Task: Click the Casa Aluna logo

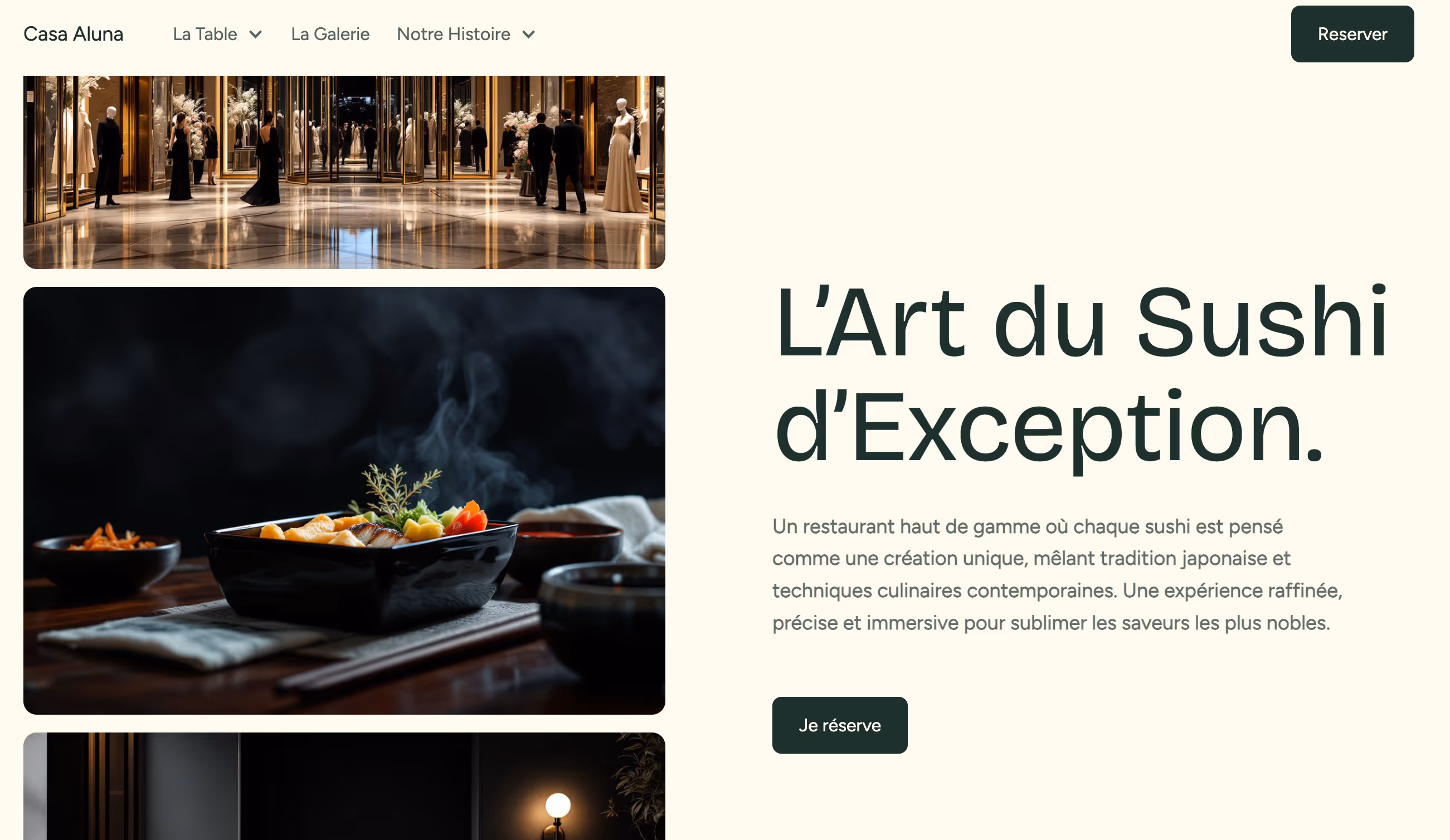Action: [x=73, y=34]
